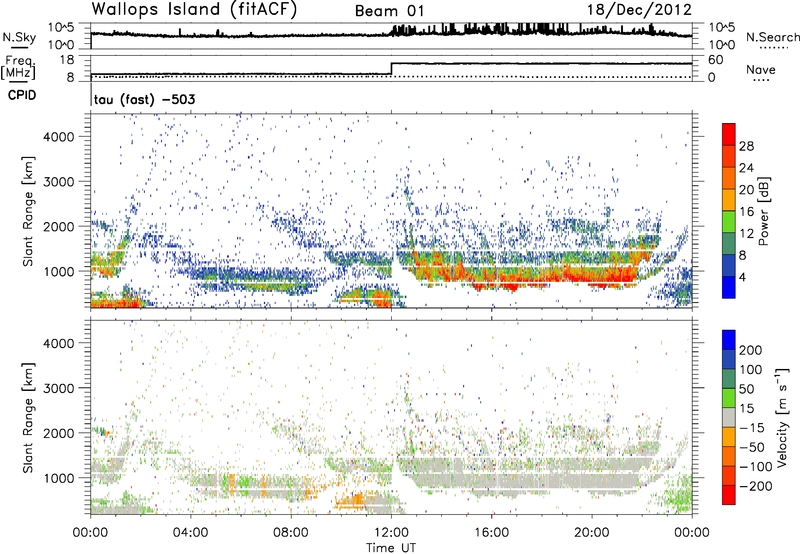Select the 'Nave' legend label
This screenshot has height=554, width=800.
(760, 70)
